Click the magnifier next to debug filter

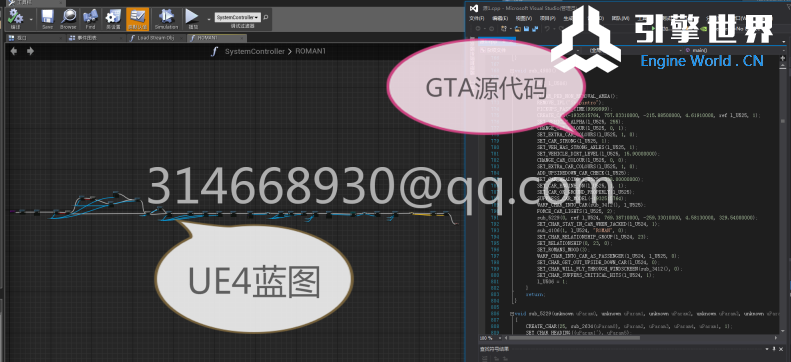[266, 17]
